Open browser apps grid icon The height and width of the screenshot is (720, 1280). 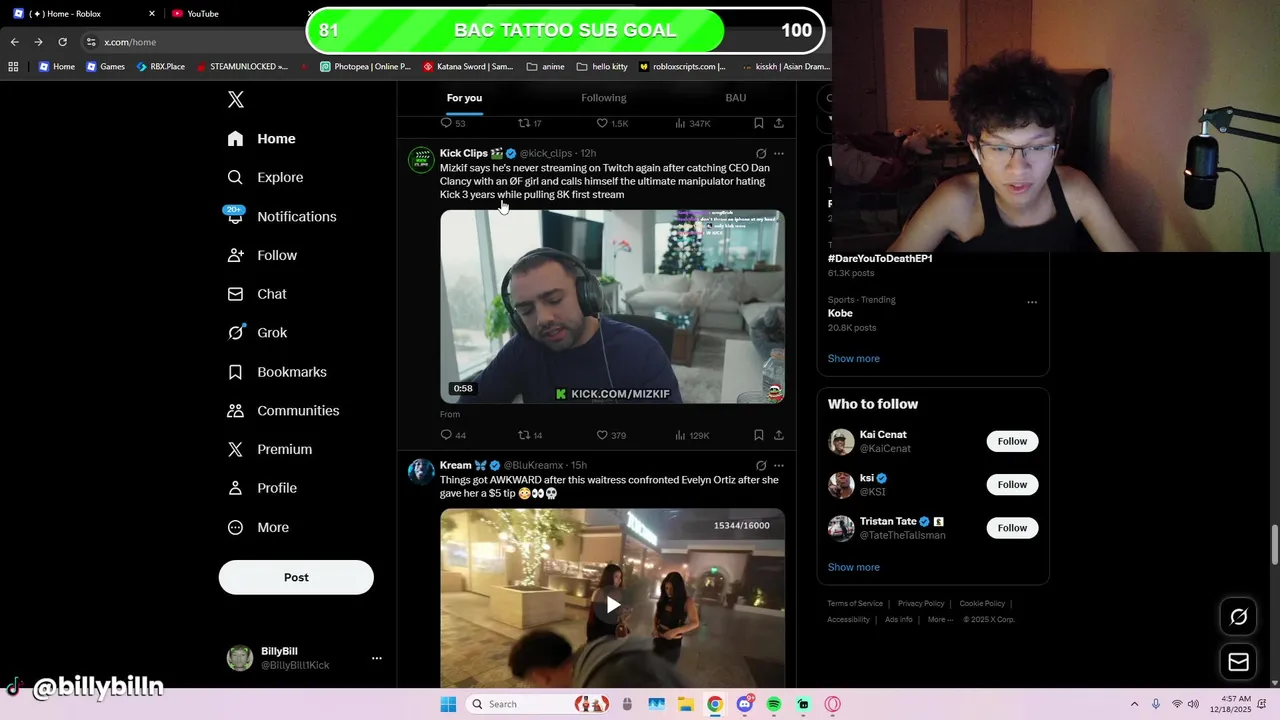point(13,67)
